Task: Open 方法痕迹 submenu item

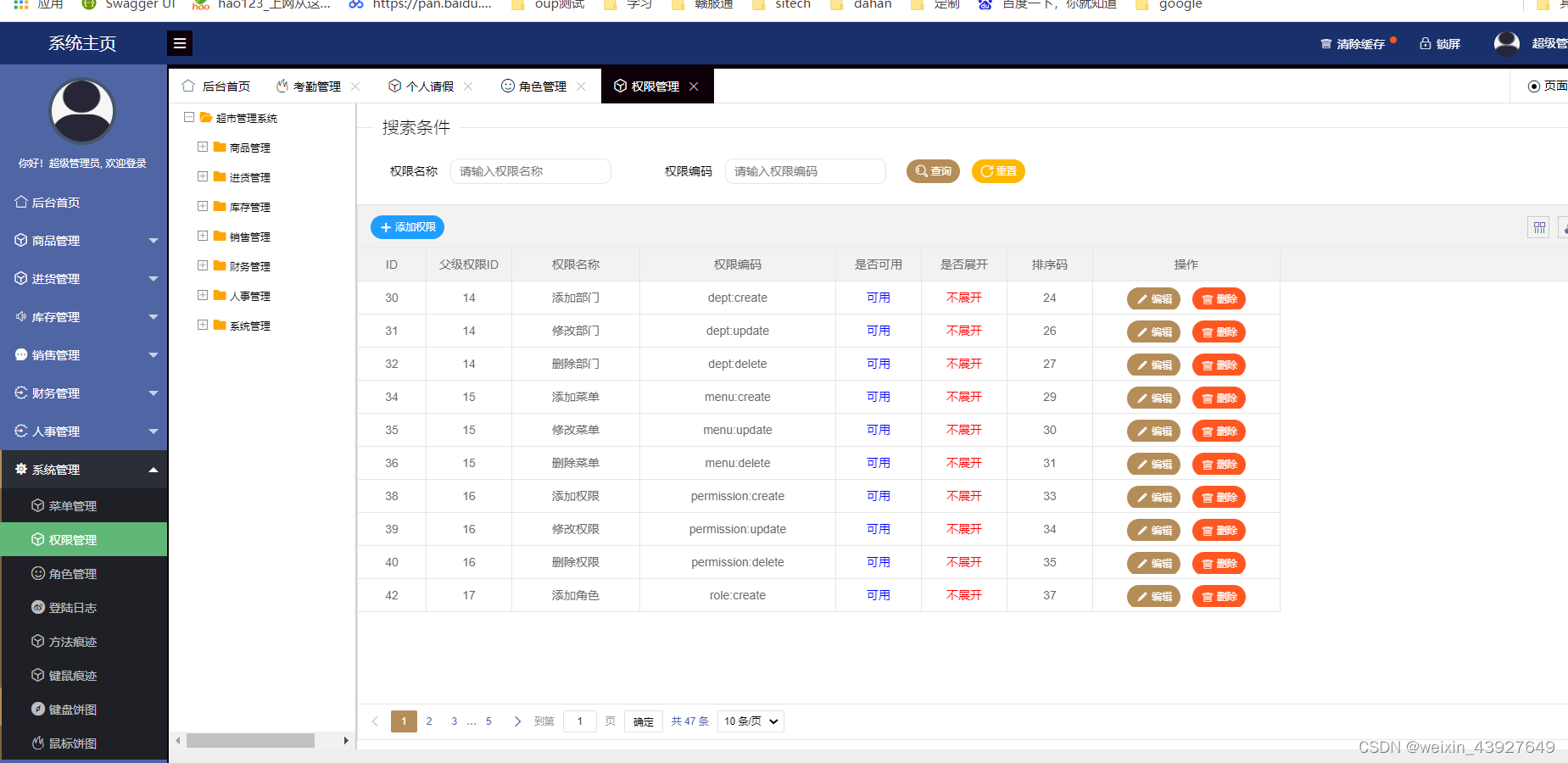Action: [x=83, y=641]
